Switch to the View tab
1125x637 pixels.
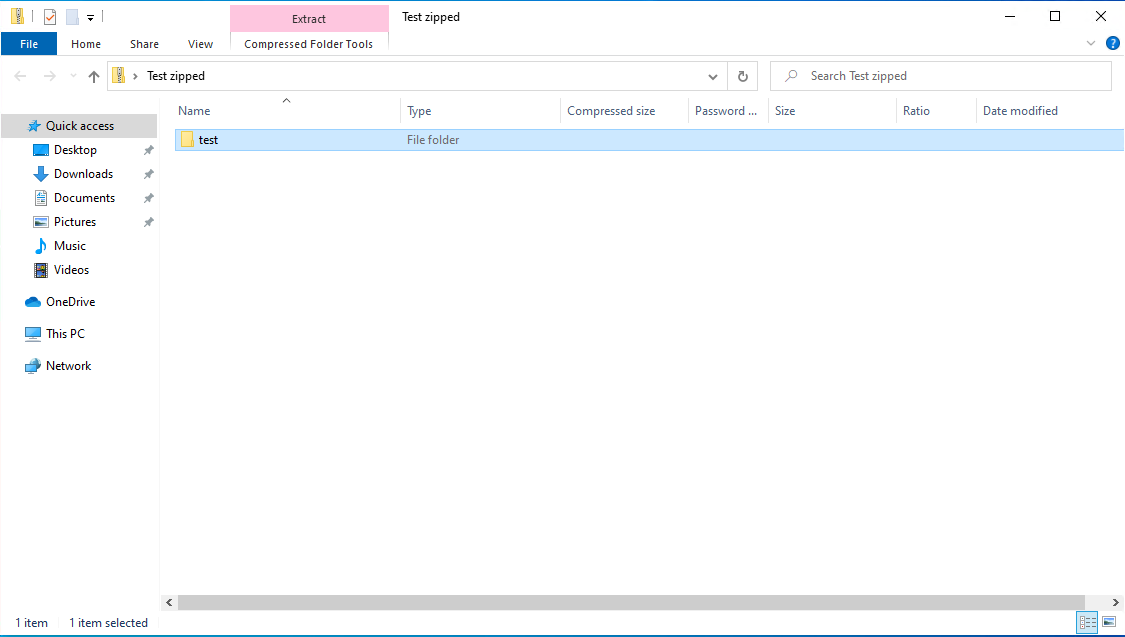coord(200,44)
